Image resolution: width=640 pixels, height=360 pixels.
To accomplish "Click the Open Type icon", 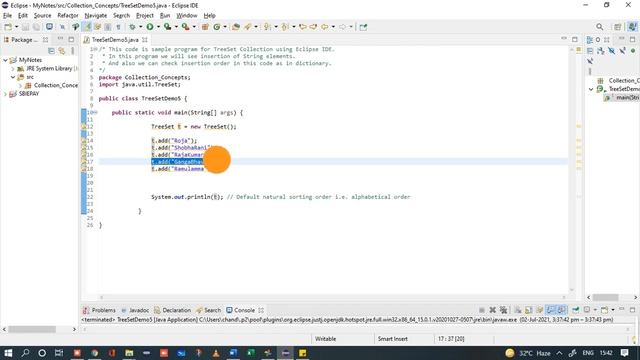I will pos(236,27).
